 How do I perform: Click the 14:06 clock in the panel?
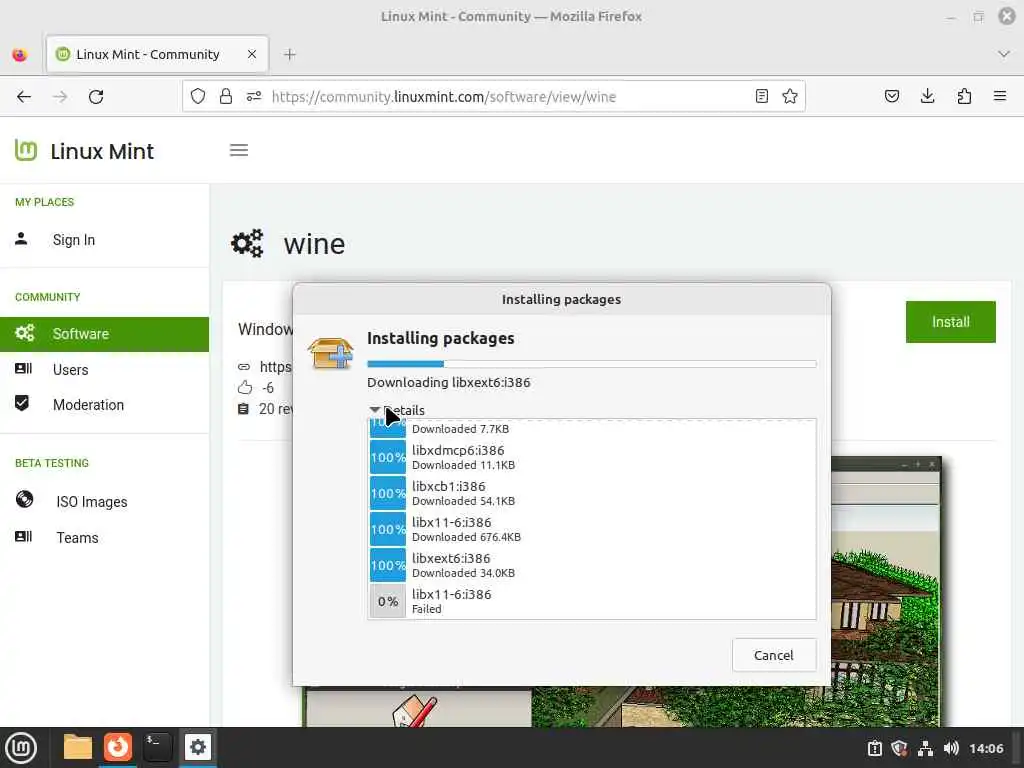tap(986, 748)
